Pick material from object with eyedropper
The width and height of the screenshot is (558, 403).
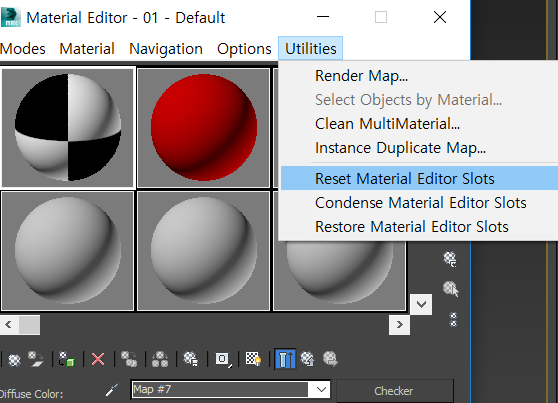click(112, 390)
